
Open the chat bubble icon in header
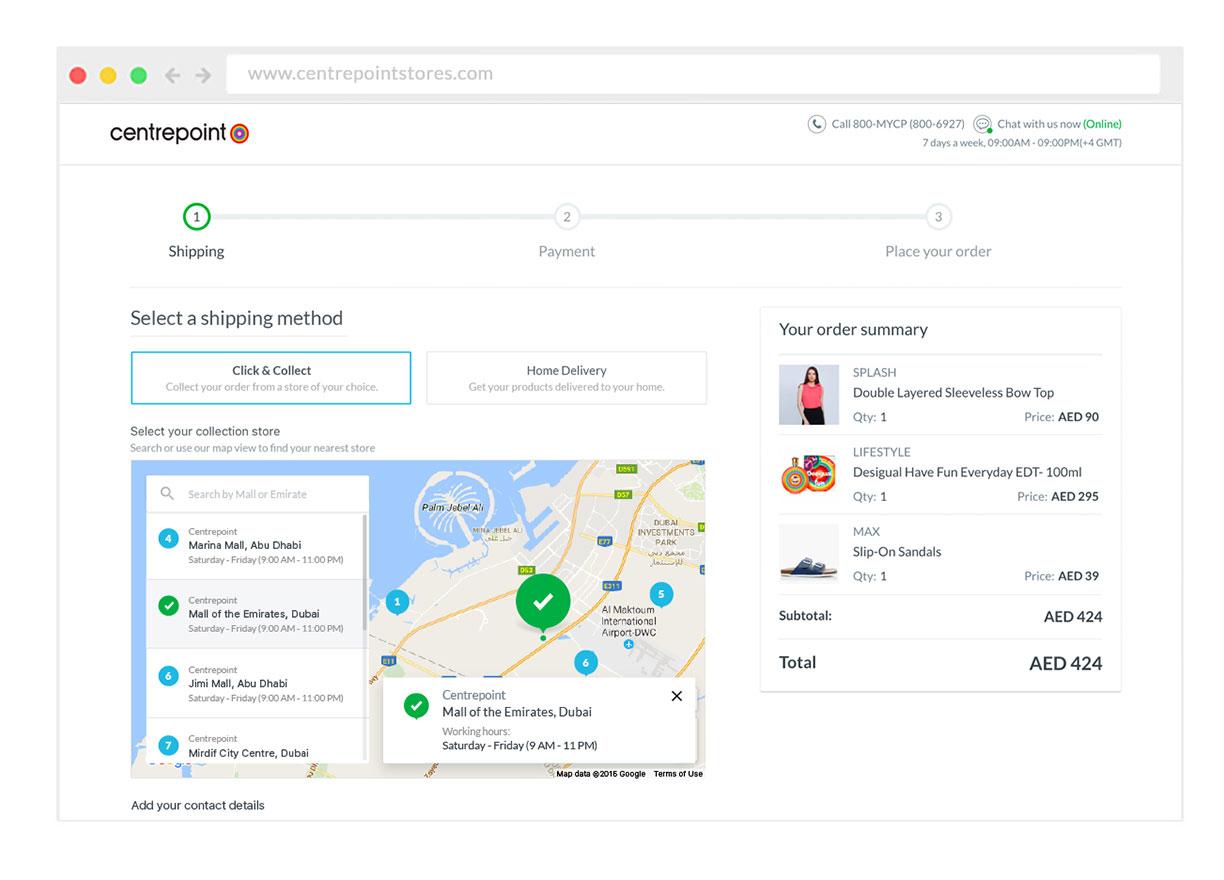coord(983,123)
